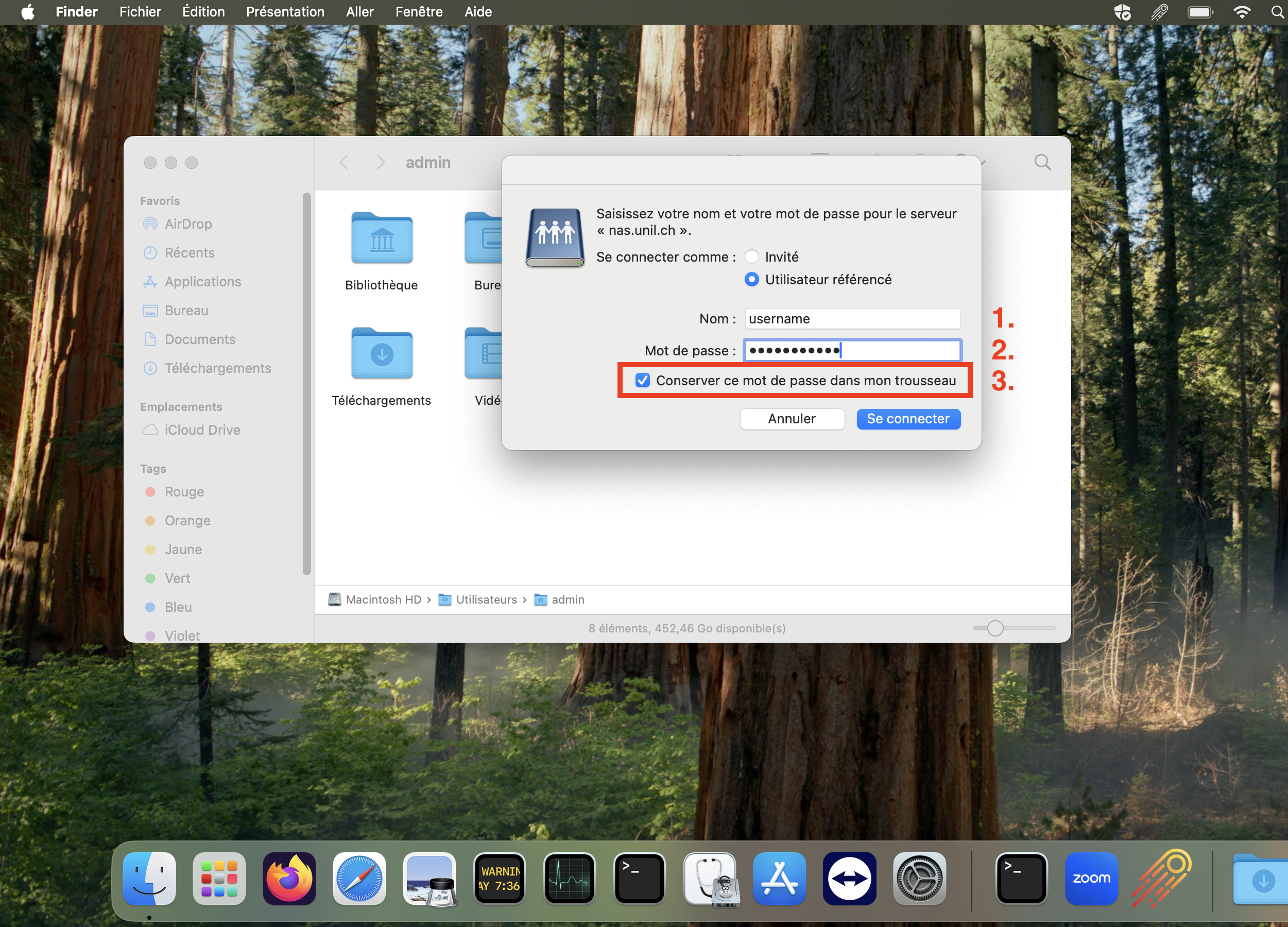Click the Finder back chevron
The width and height of the screenshot is (1288, 927).
pyautogui.click(x=344, y=162)
